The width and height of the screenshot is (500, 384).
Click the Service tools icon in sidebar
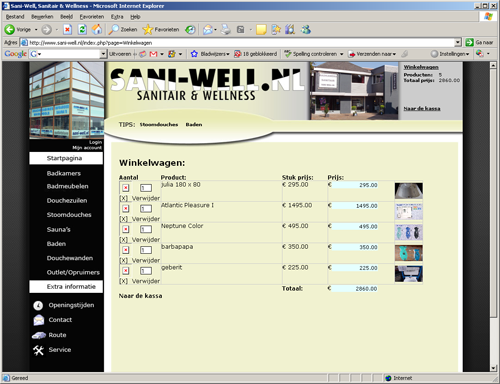pyautogui.click(x=38, y=350)
